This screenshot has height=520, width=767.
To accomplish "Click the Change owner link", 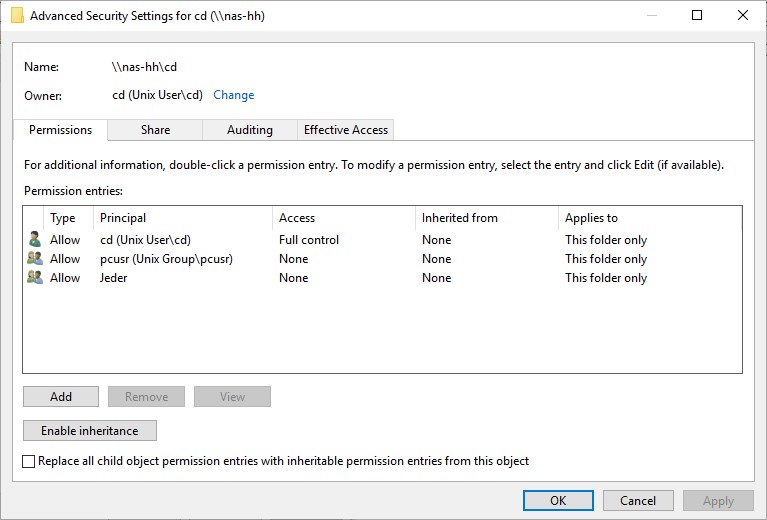I will (x=233, y=95).
